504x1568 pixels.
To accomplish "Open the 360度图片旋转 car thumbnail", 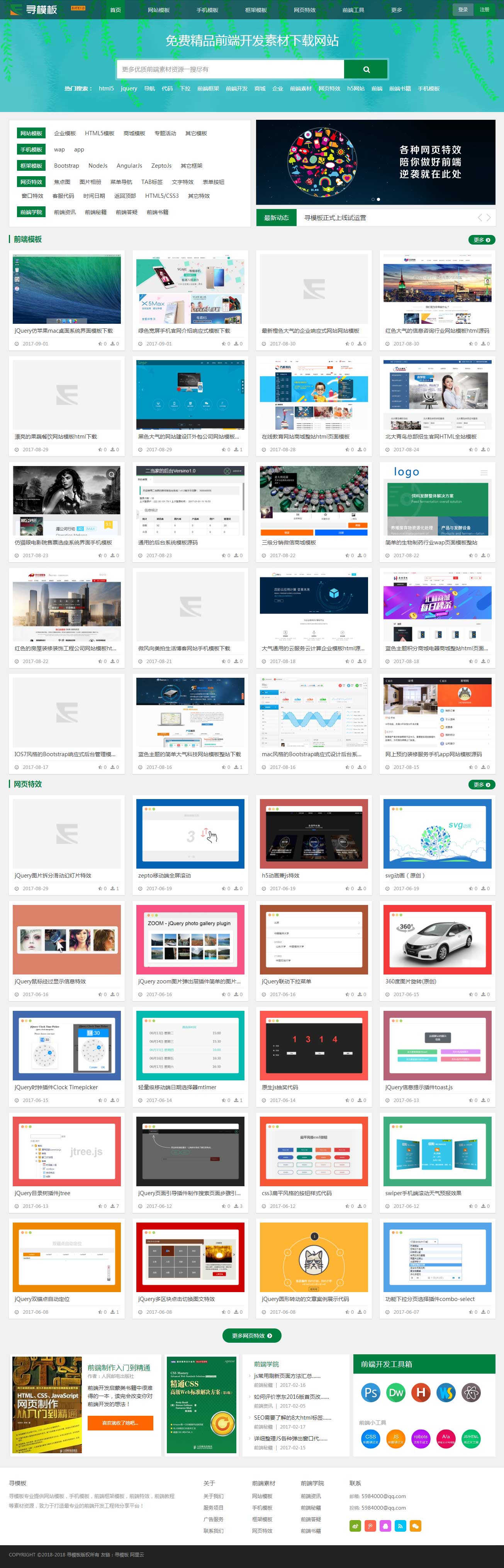I will [437, 939].
